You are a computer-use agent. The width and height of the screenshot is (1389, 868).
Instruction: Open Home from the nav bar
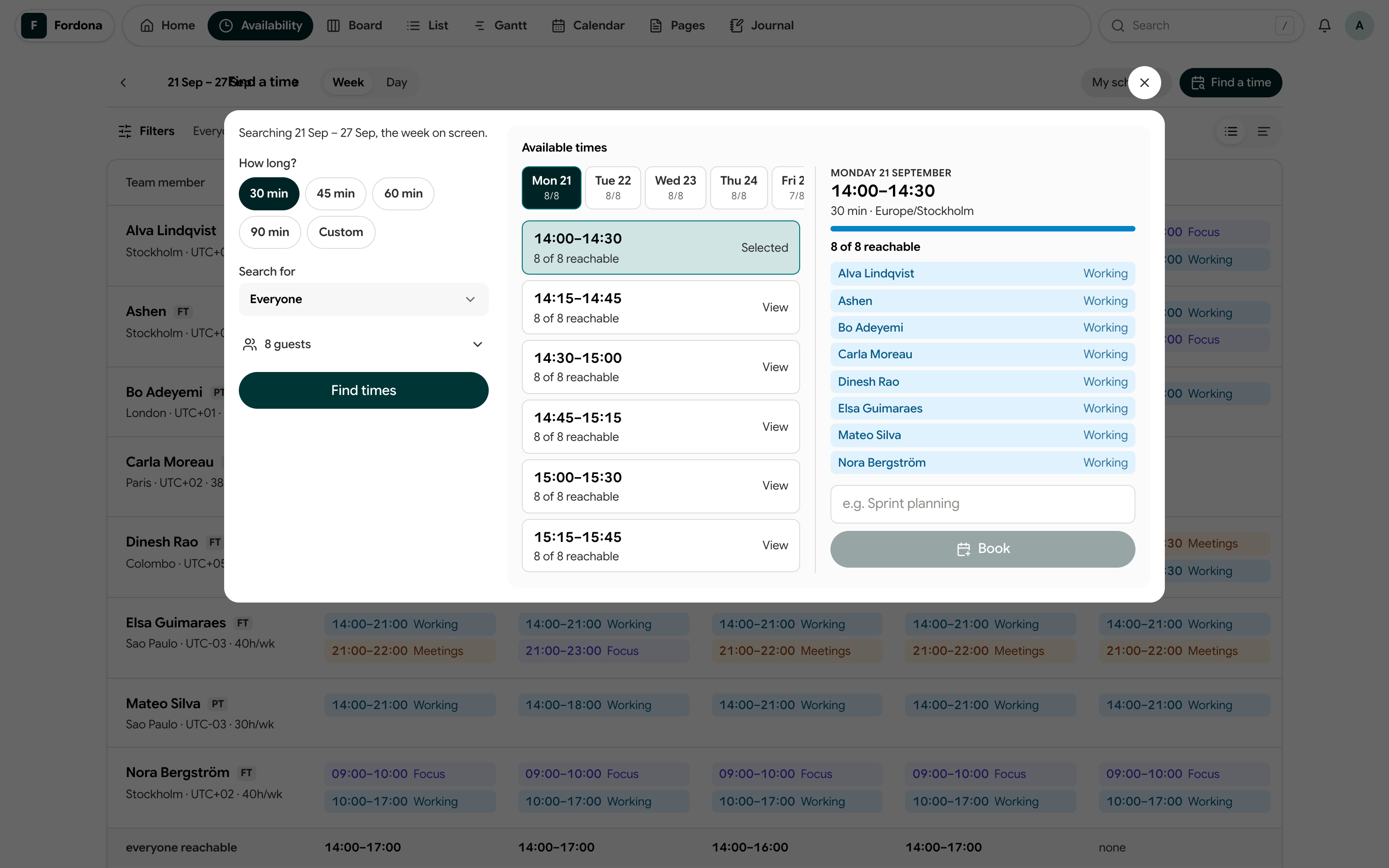point(168,25)
